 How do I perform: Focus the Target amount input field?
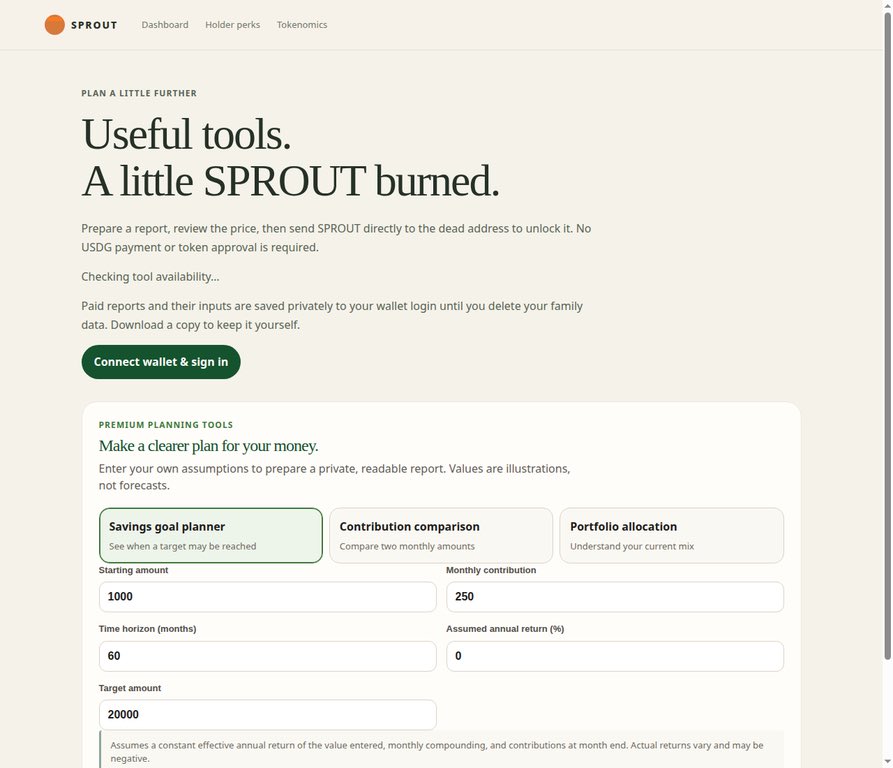coord(268,714)
